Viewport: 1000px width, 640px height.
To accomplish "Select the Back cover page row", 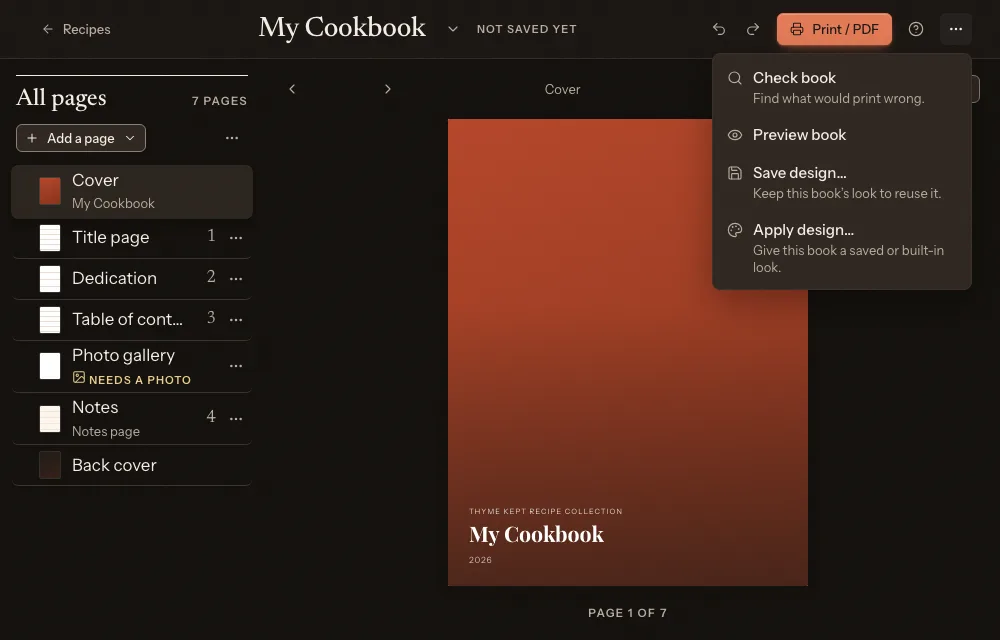I will coord(132,465).
